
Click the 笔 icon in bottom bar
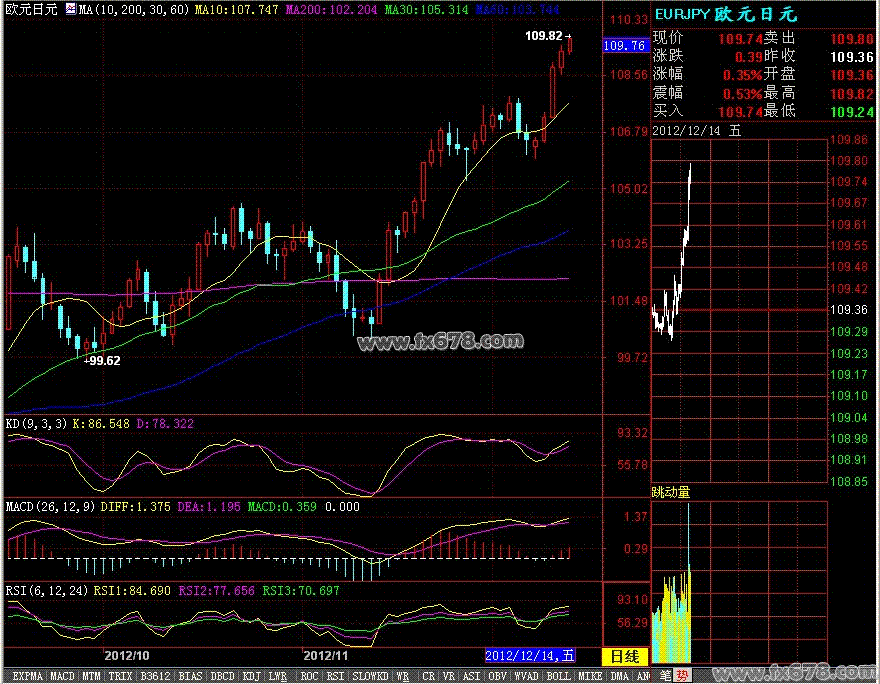pos(667,676)
